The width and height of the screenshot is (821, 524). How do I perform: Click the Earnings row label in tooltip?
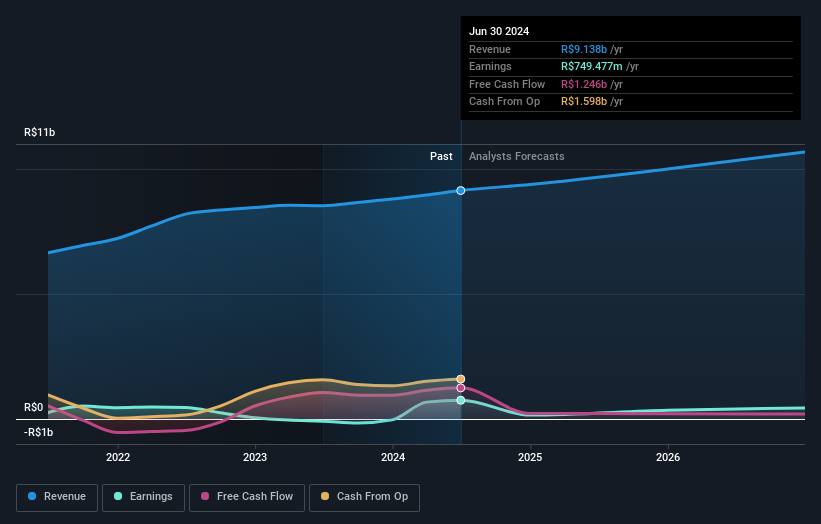pyautogui.click(x=490, y=66)
